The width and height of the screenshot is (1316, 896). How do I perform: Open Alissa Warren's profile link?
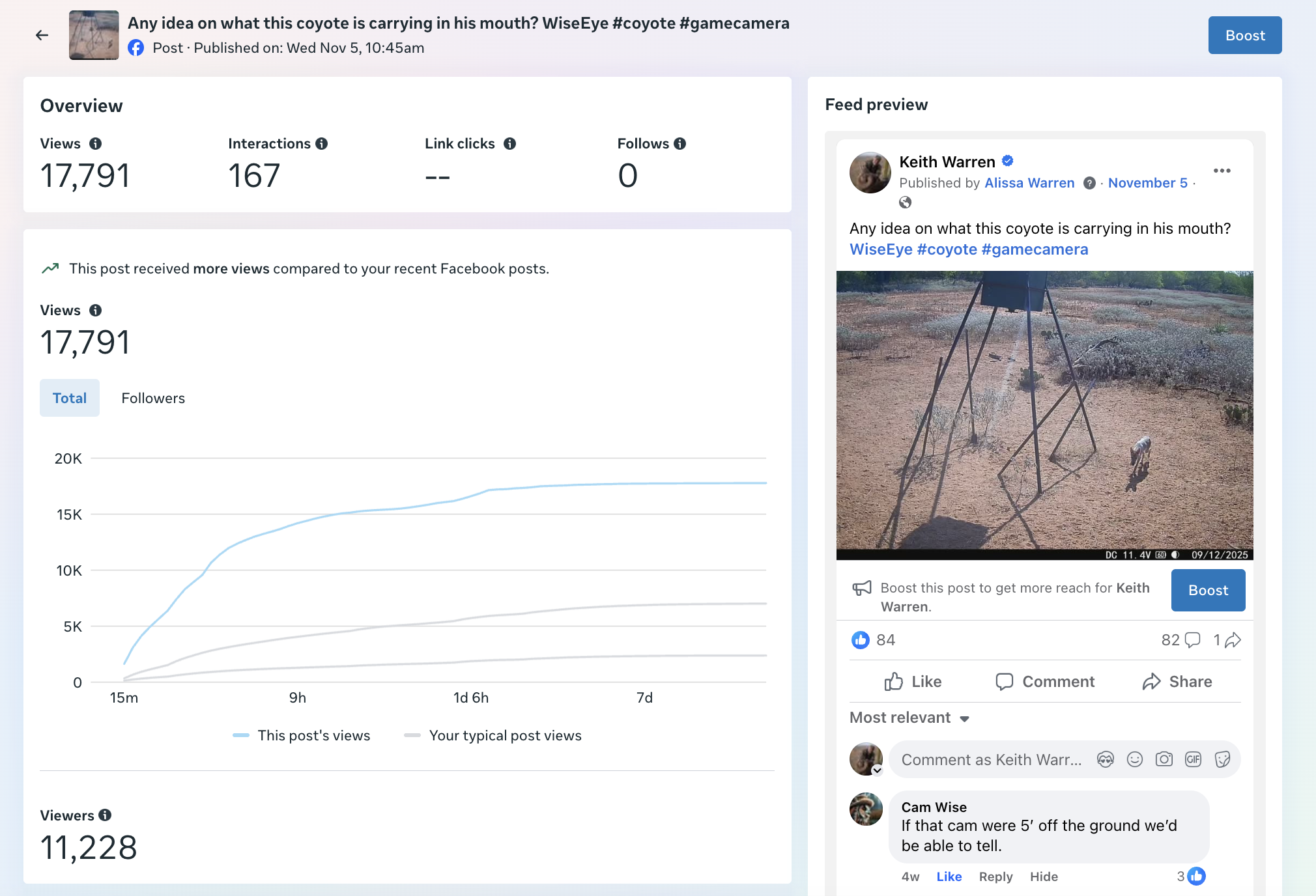[1029, 183]
